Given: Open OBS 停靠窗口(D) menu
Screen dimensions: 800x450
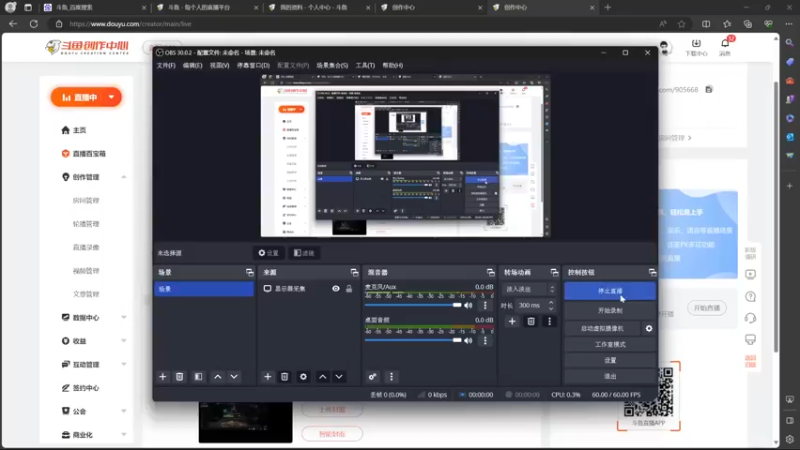Looking at the screenshot, I should coord(253,65).
